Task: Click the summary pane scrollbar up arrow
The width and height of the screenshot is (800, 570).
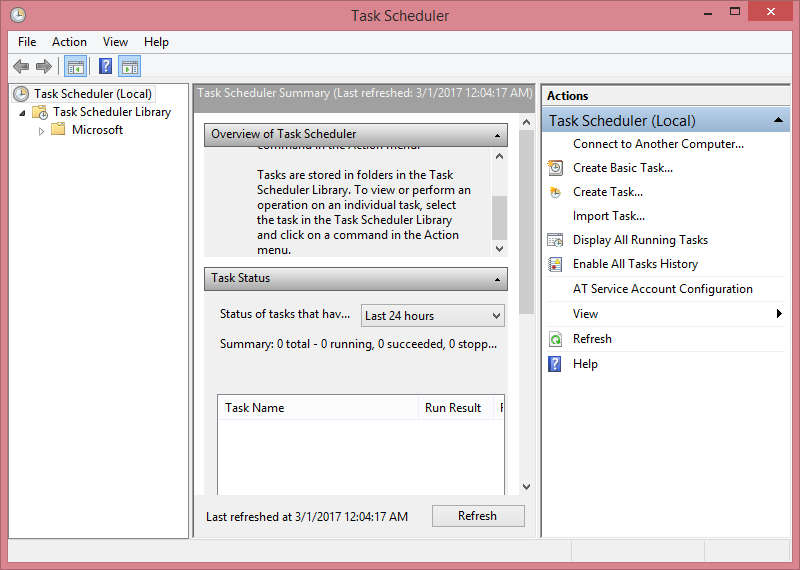Action: pyautogui.click(x=527, y=122)
